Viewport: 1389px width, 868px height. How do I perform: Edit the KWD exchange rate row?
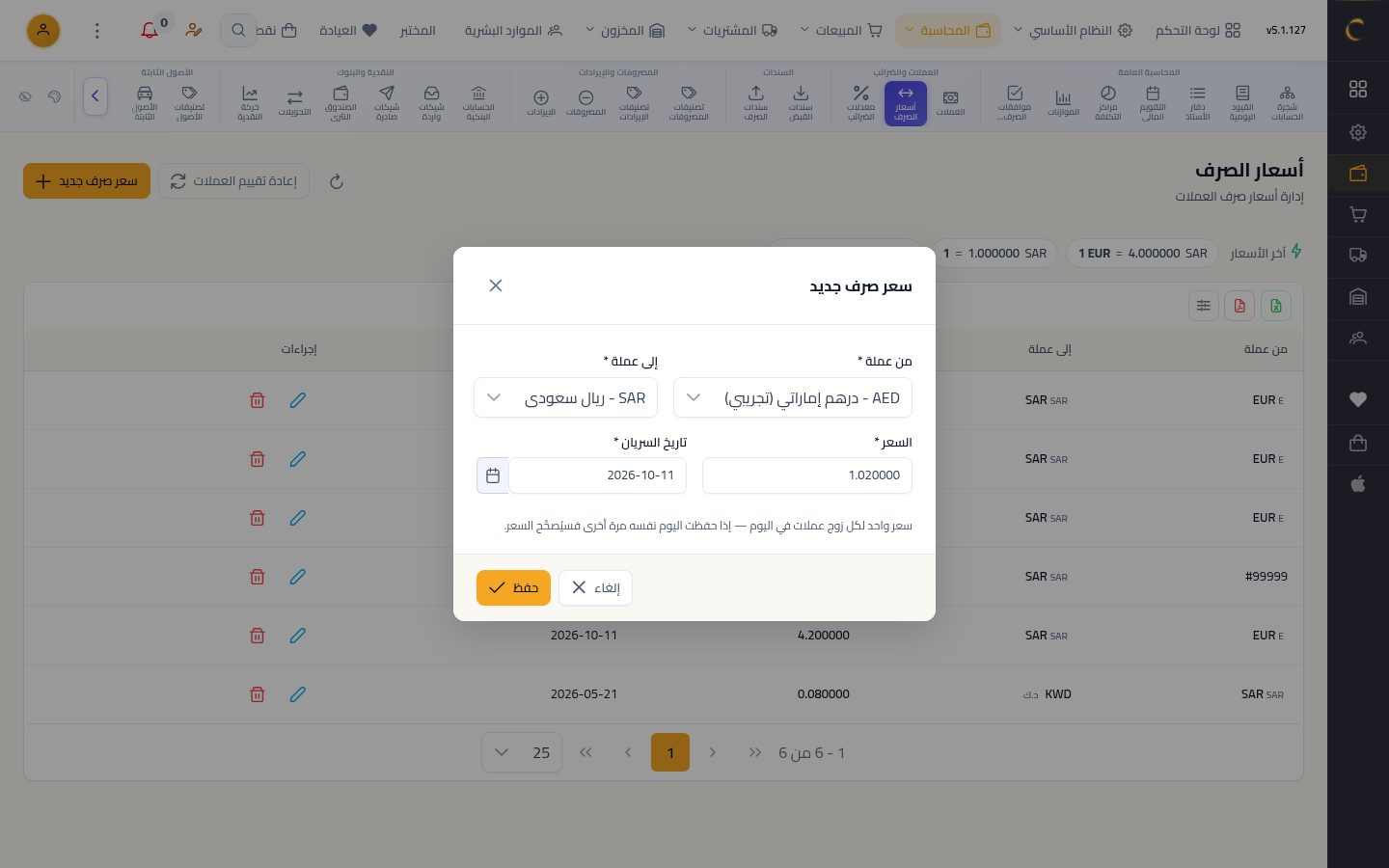[x=298, y=694]
